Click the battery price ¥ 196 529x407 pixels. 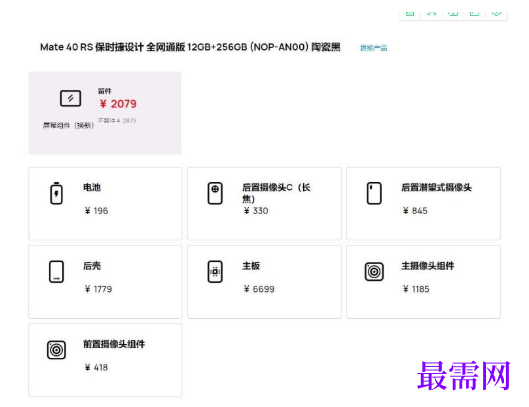pos(96,211)
